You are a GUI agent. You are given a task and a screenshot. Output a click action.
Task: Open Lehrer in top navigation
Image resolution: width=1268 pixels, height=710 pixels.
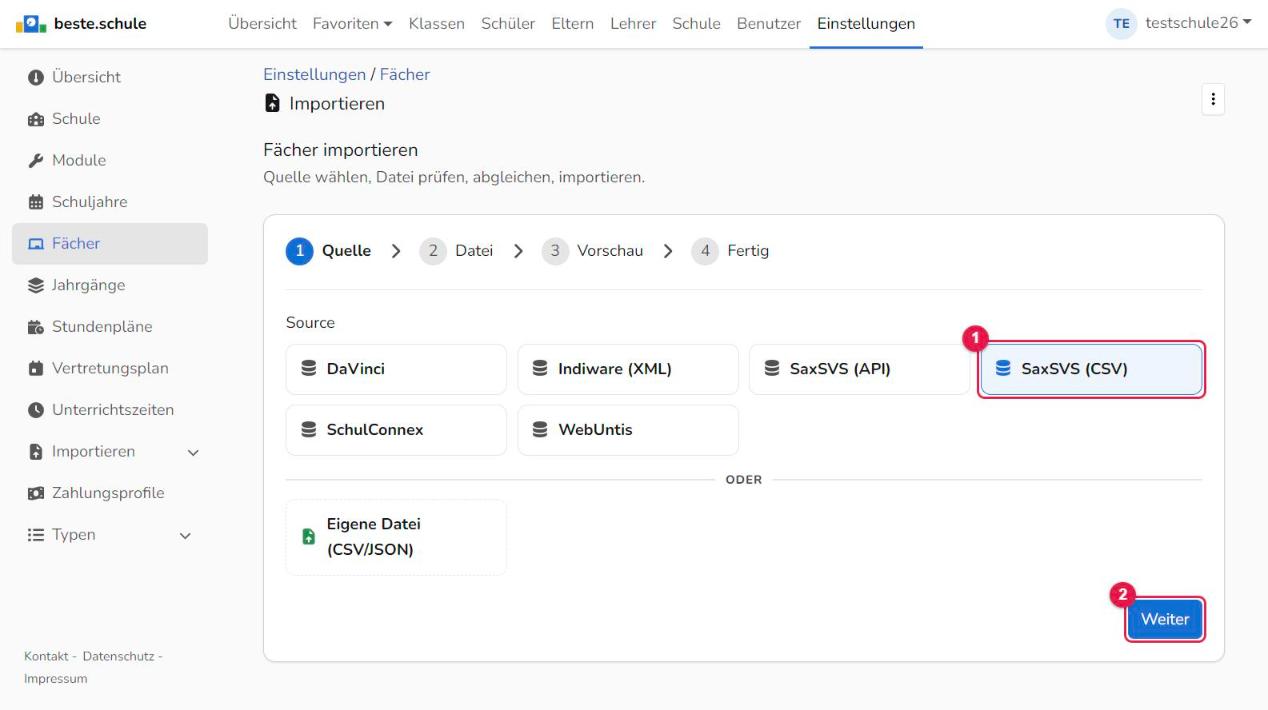pos(633,23)
